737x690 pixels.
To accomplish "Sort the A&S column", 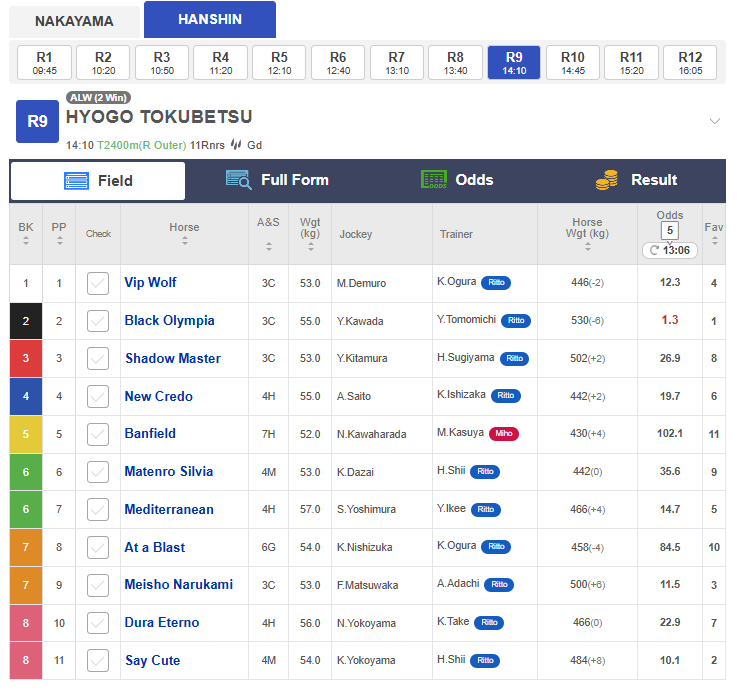I will (x=269, y=246).
